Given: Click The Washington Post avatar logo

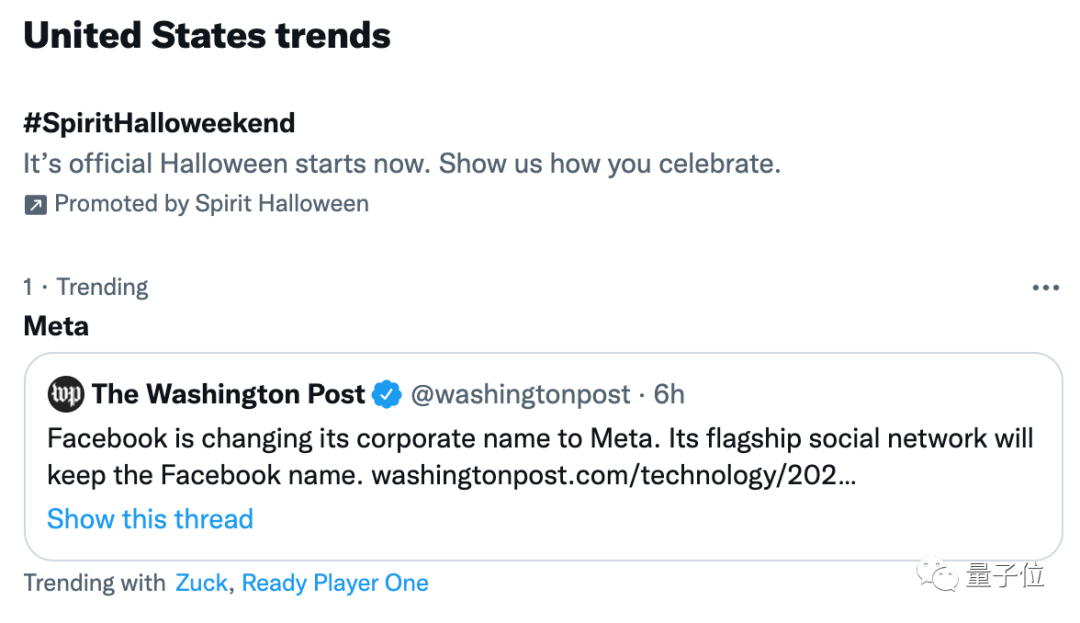Looking at the screenshot, I should (66, 395).
